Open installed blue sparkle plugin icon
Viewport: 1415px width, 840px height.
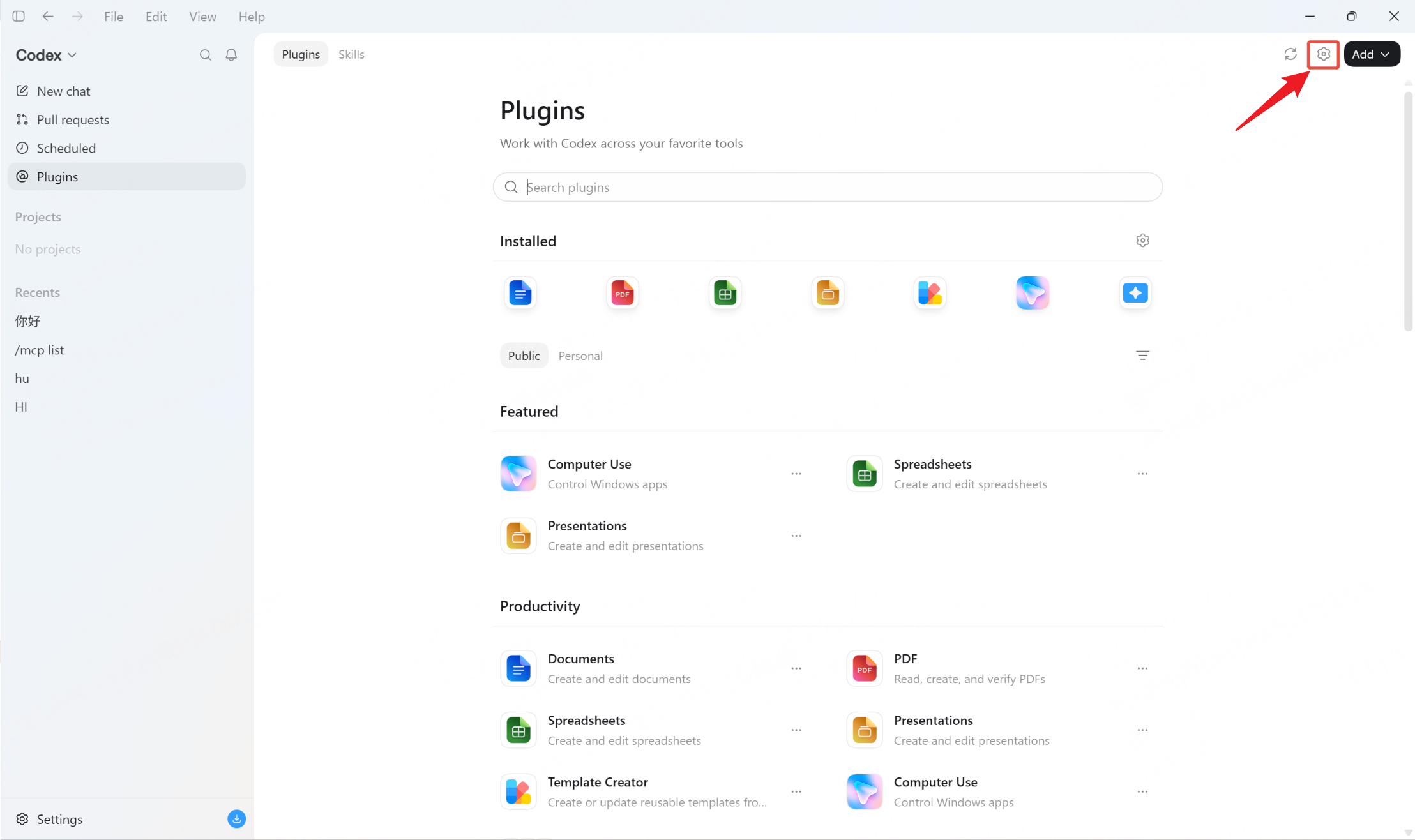pos(1135,293)
